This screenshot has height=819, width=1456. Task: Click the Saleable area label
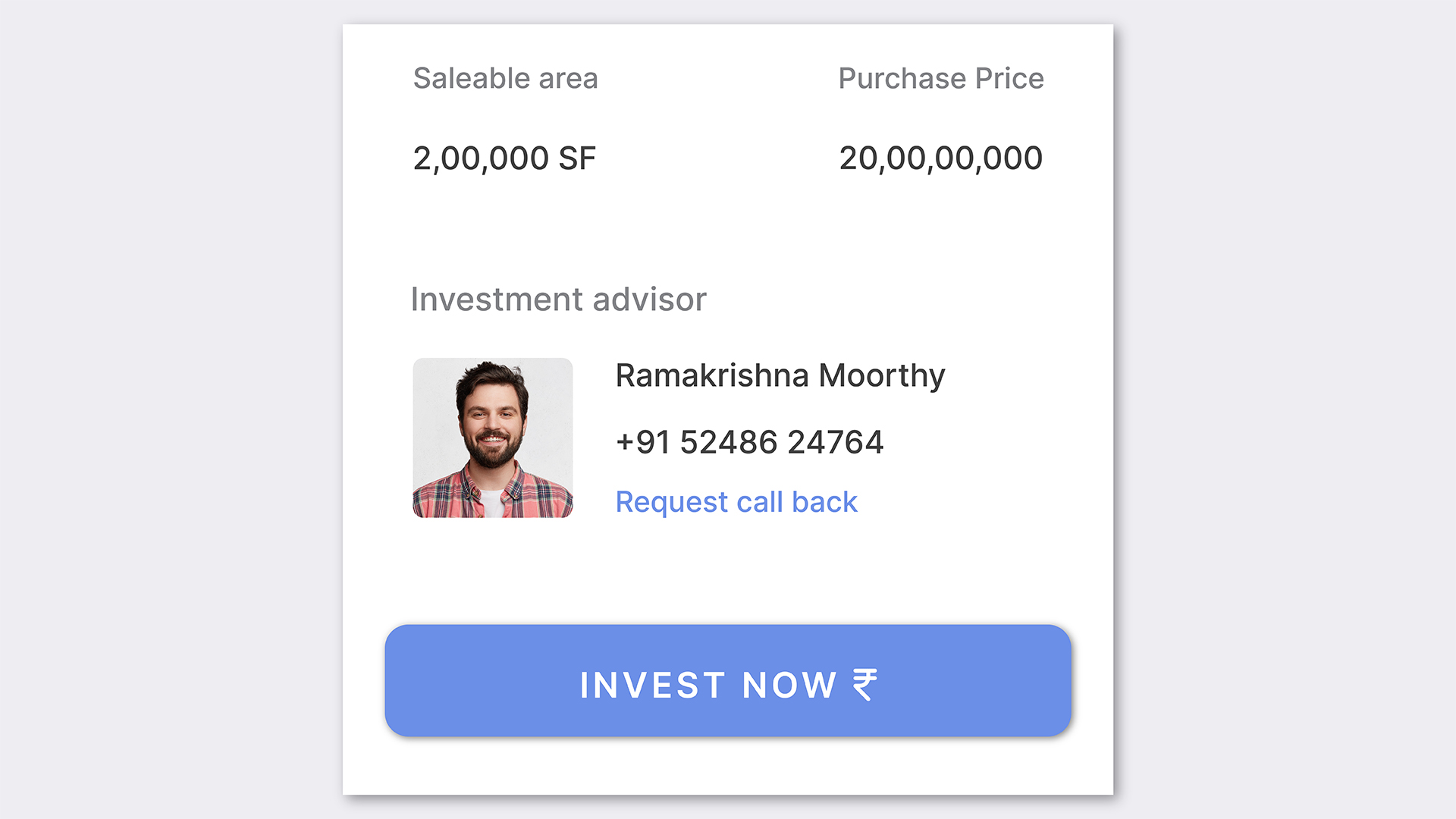(x=505, y=78)
